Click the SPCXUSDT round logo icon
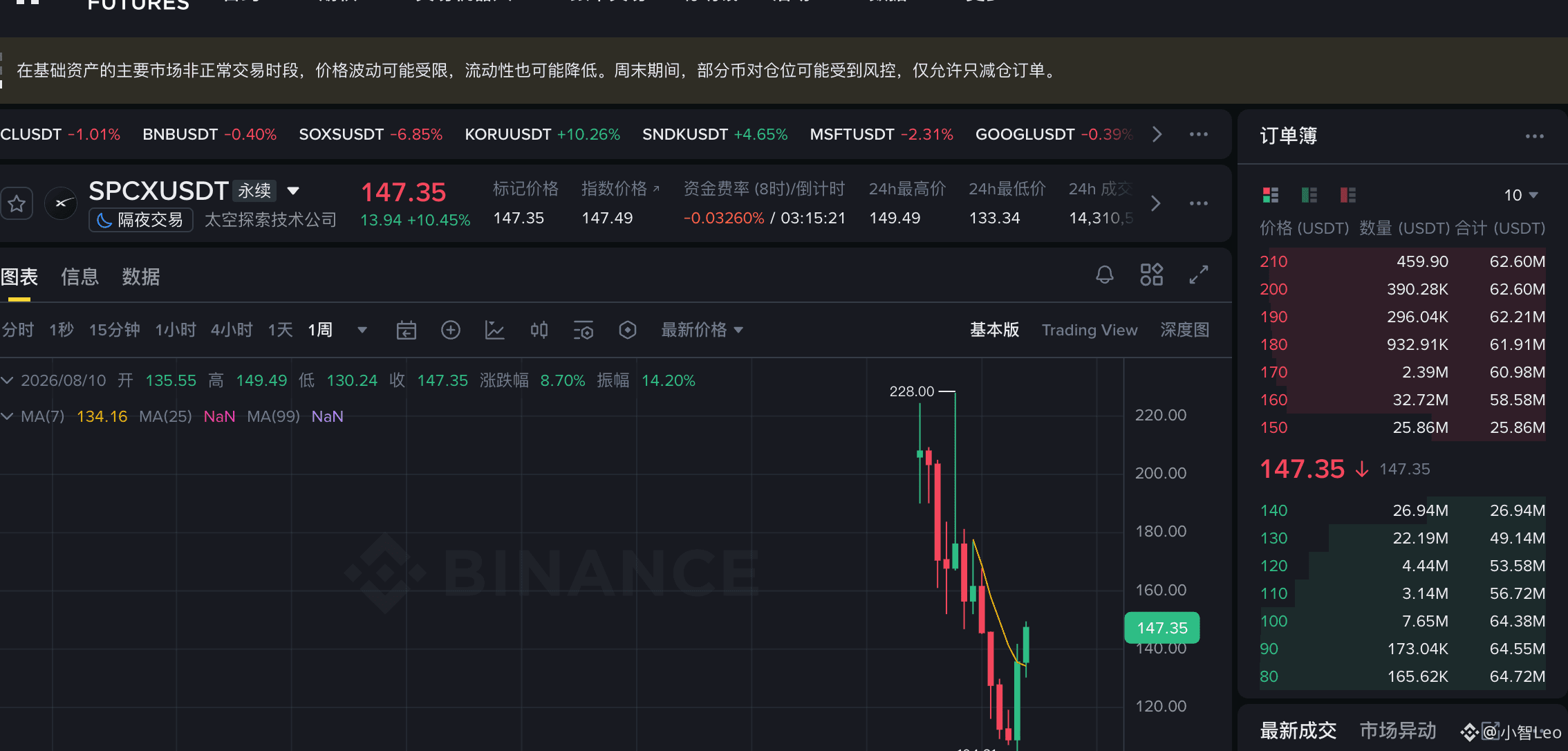 [61, 203]
